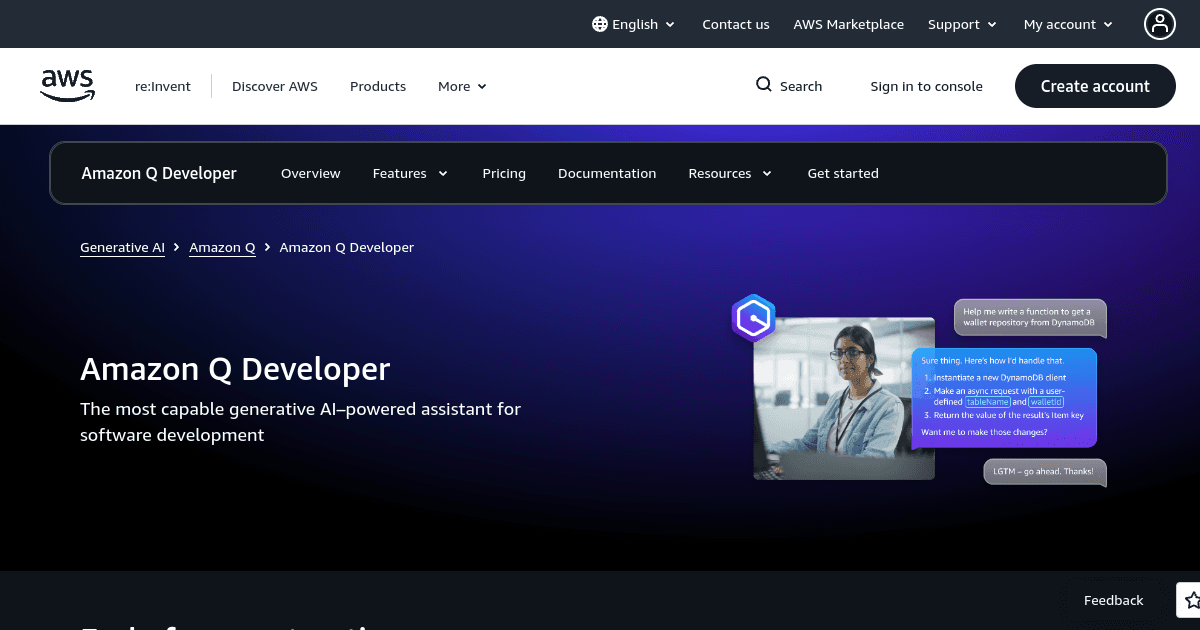Expand the English language dropdown

634,24
